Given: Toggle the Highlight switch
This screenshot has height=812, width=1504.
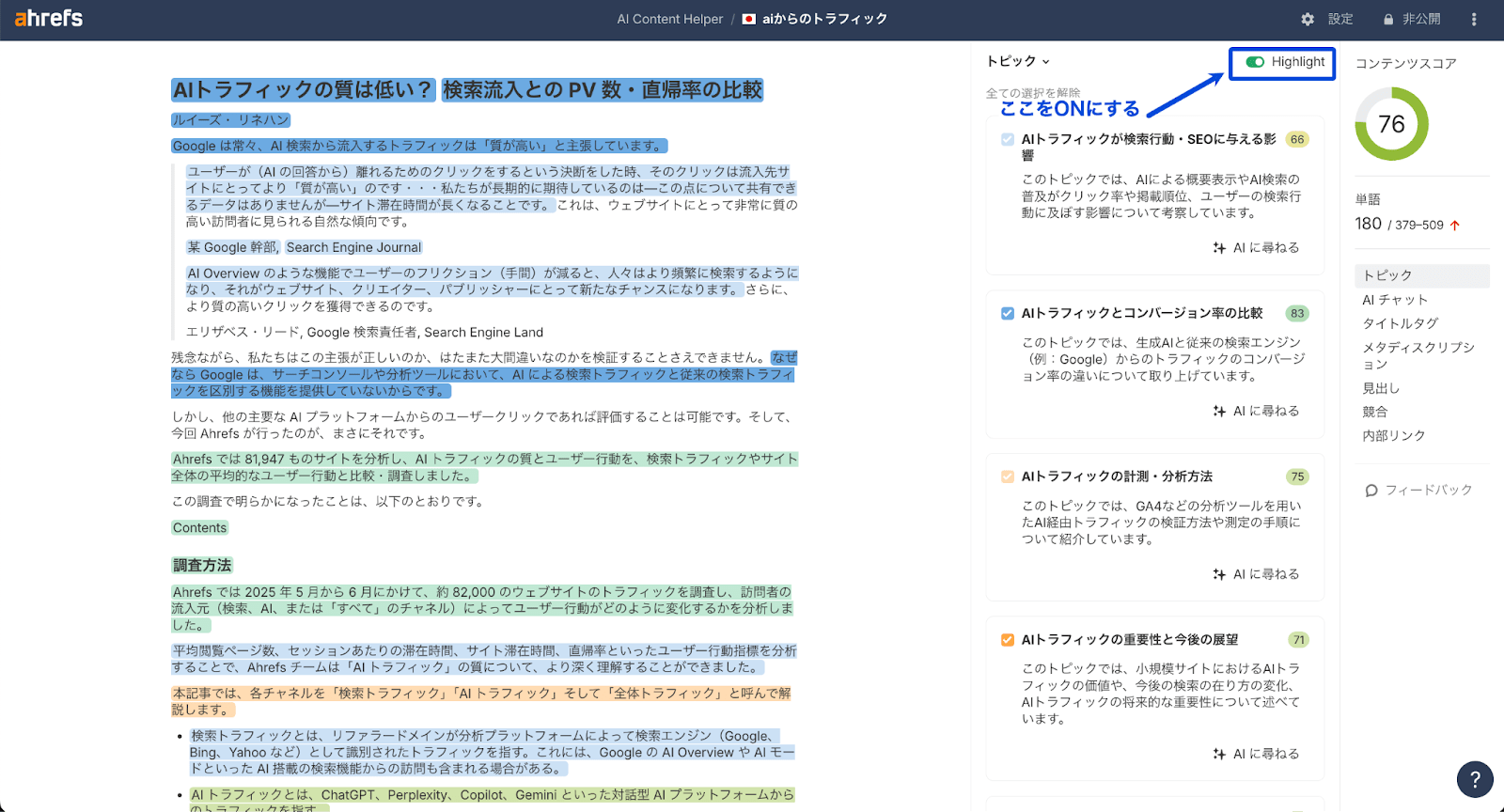Looking at the screenshot, I should pyautogui.click(x=1255, y=62).
